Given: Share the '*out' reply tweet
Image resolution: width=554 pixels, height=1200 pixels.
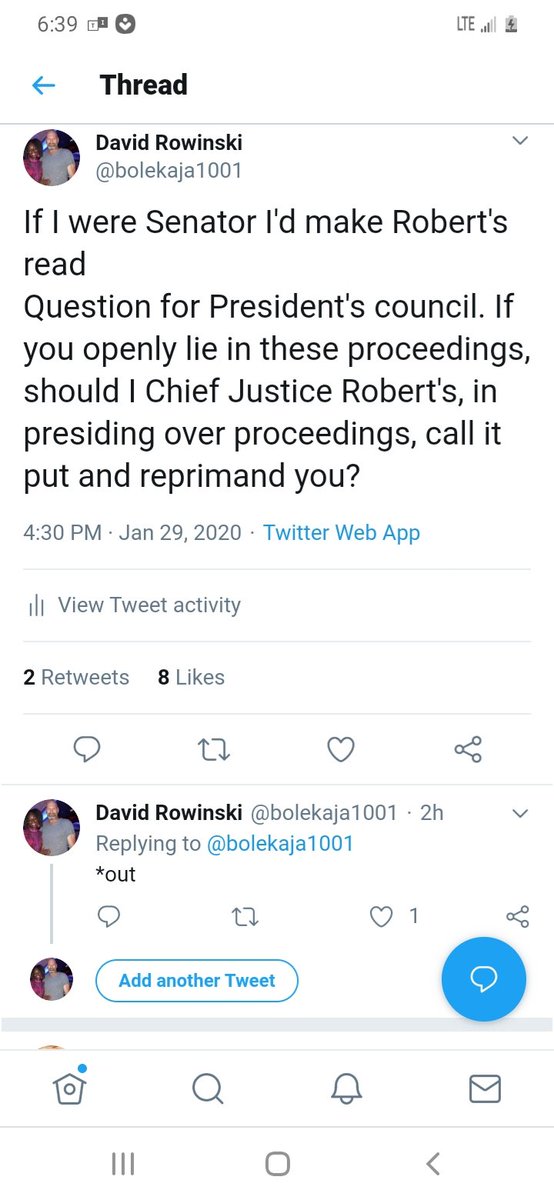Looking at the screenshot, I should (x=517, y=915).
